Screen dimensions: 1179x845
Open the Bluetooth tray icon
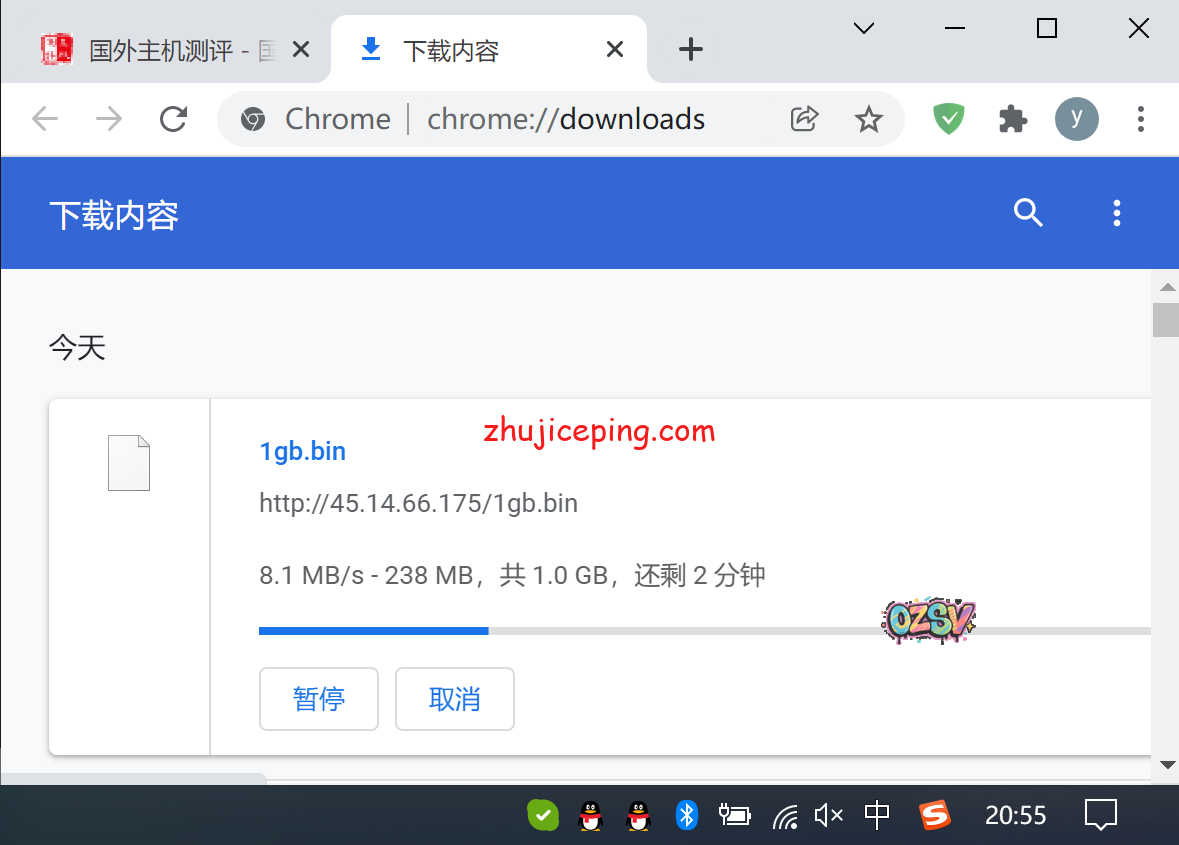point(686,815)
